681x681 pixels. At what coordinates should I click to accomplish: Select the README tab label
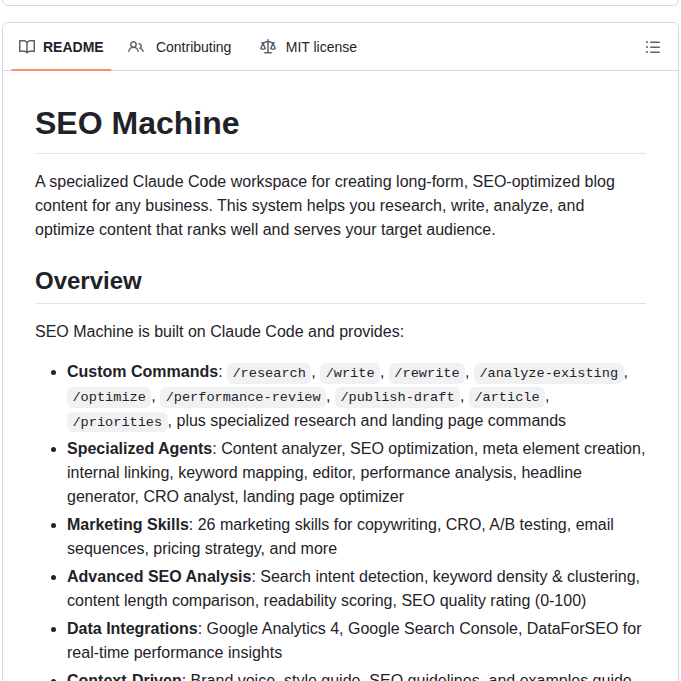73,47
